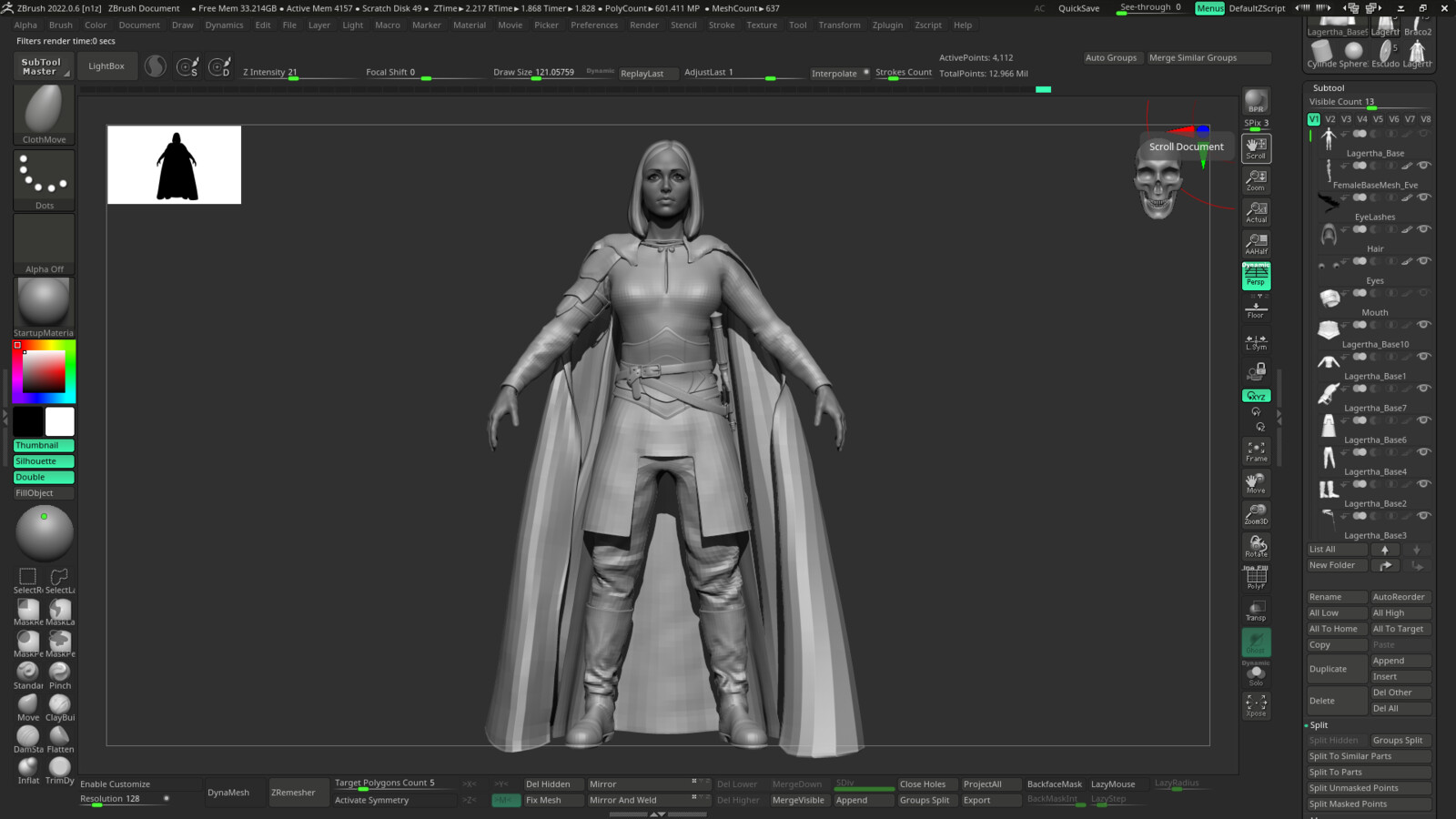
Task: Open the Document menu
Action: (139, 25)
